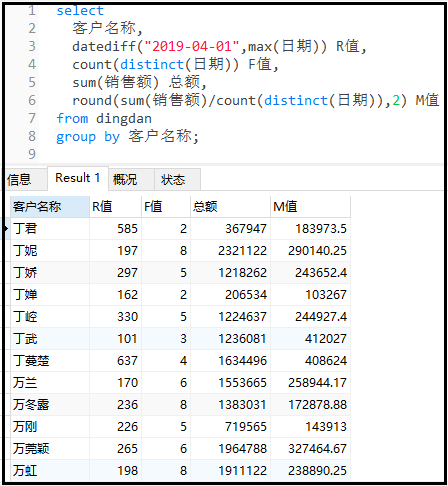
Task: Click 总额 cell 1634496
Action: pyautogui.click(x=230, y=361)
